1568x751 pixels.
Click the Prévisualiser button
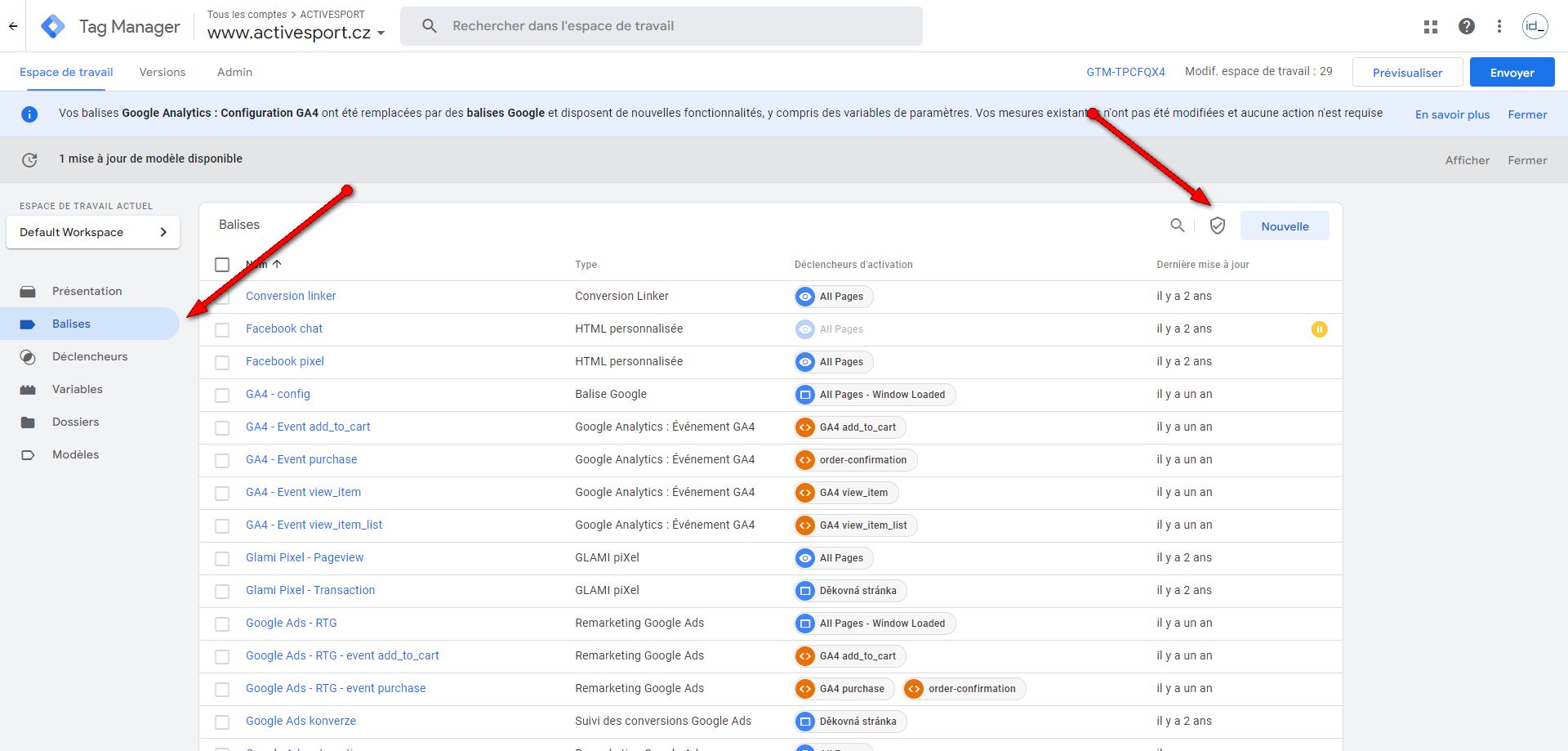(1408, 72)
